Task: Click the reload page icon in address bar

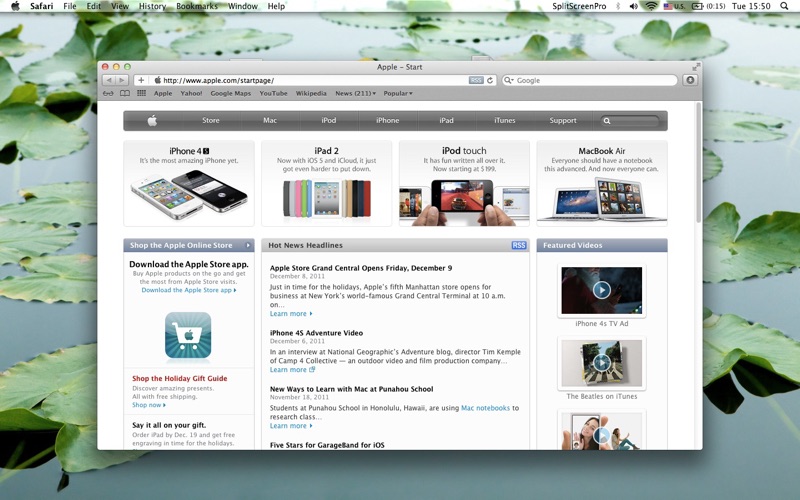Action: 490,80
